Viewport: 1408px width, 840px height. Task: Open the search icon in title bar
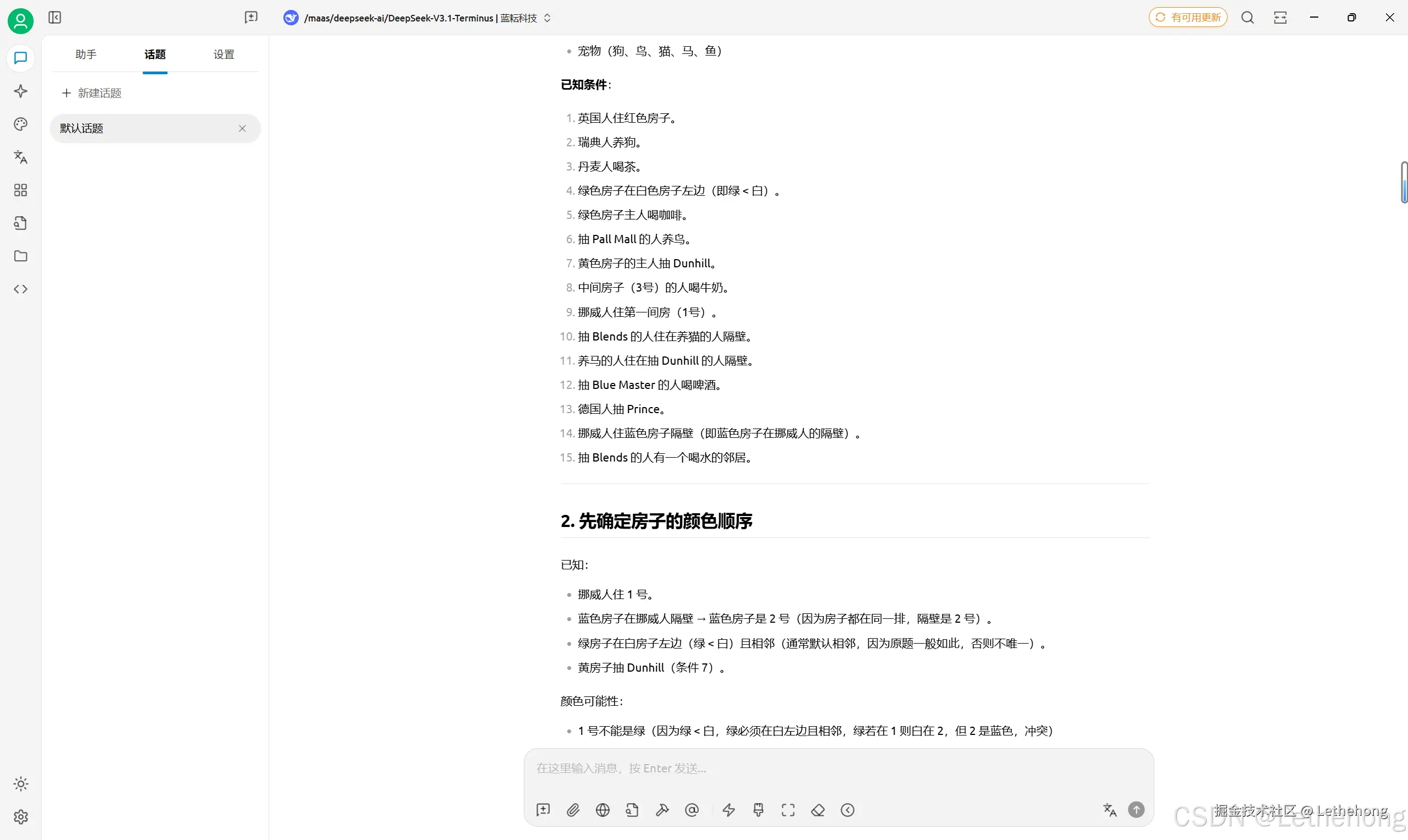[x=1248, y=18]
